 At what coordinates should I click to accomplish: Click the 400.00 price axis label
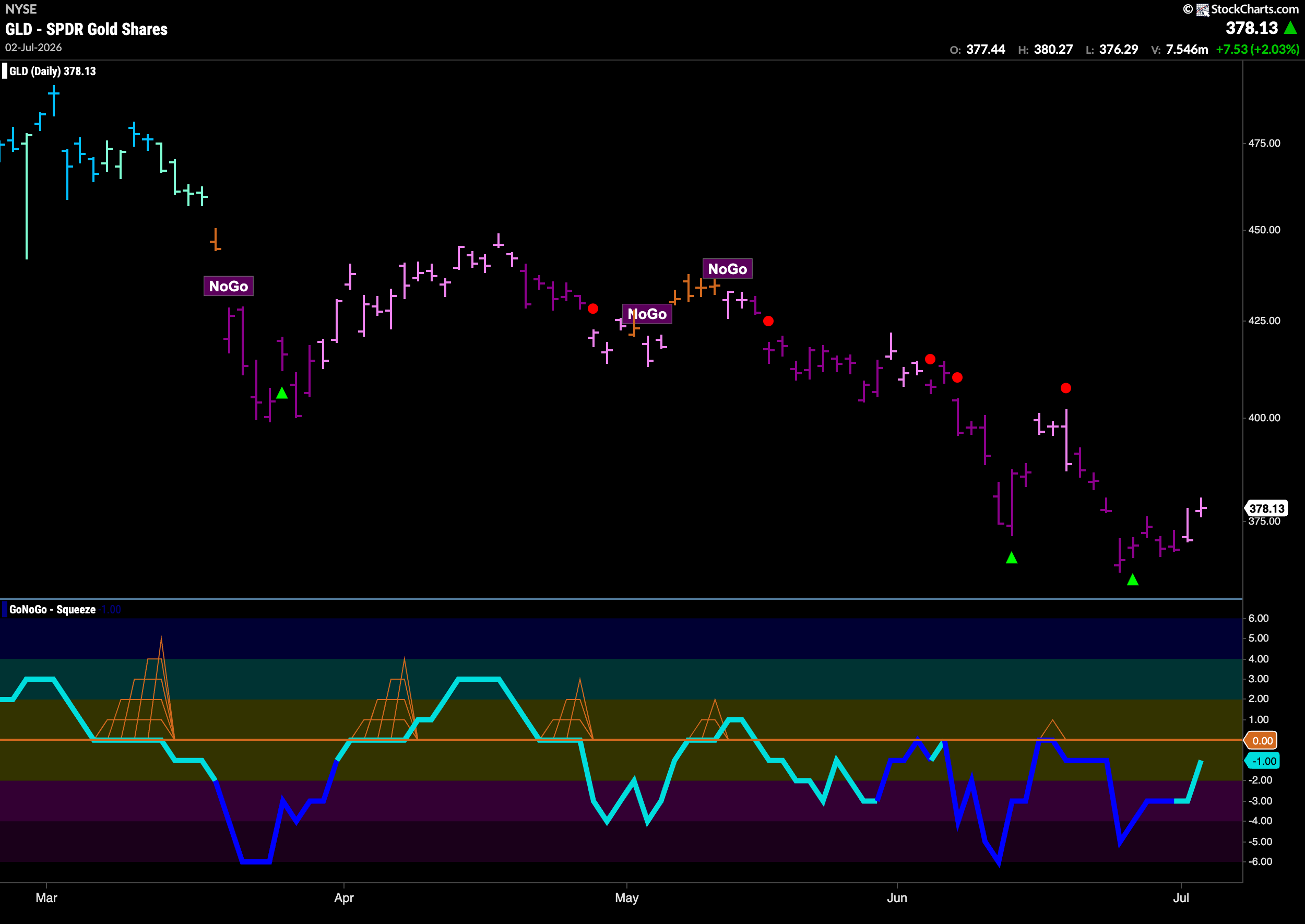[1264, 418]
